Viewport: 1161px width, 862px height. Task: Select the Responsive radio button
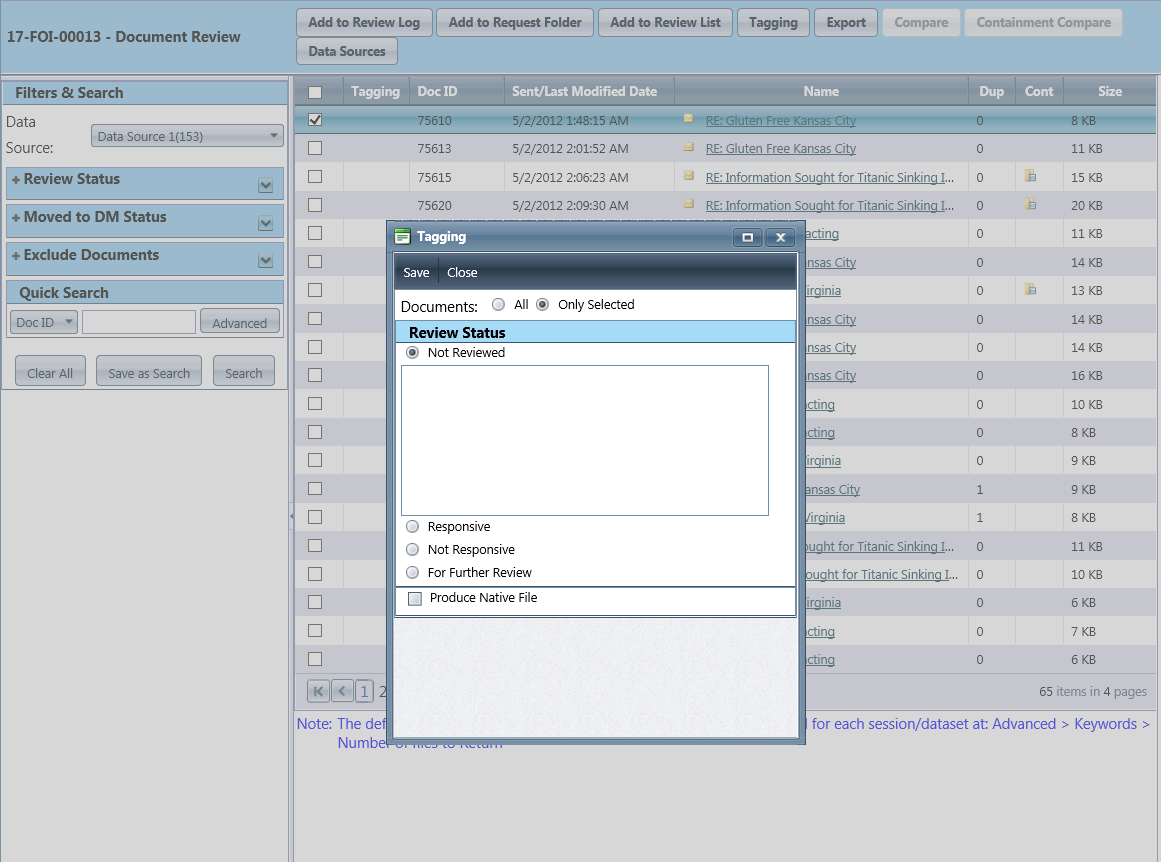(x=413, y=527)
